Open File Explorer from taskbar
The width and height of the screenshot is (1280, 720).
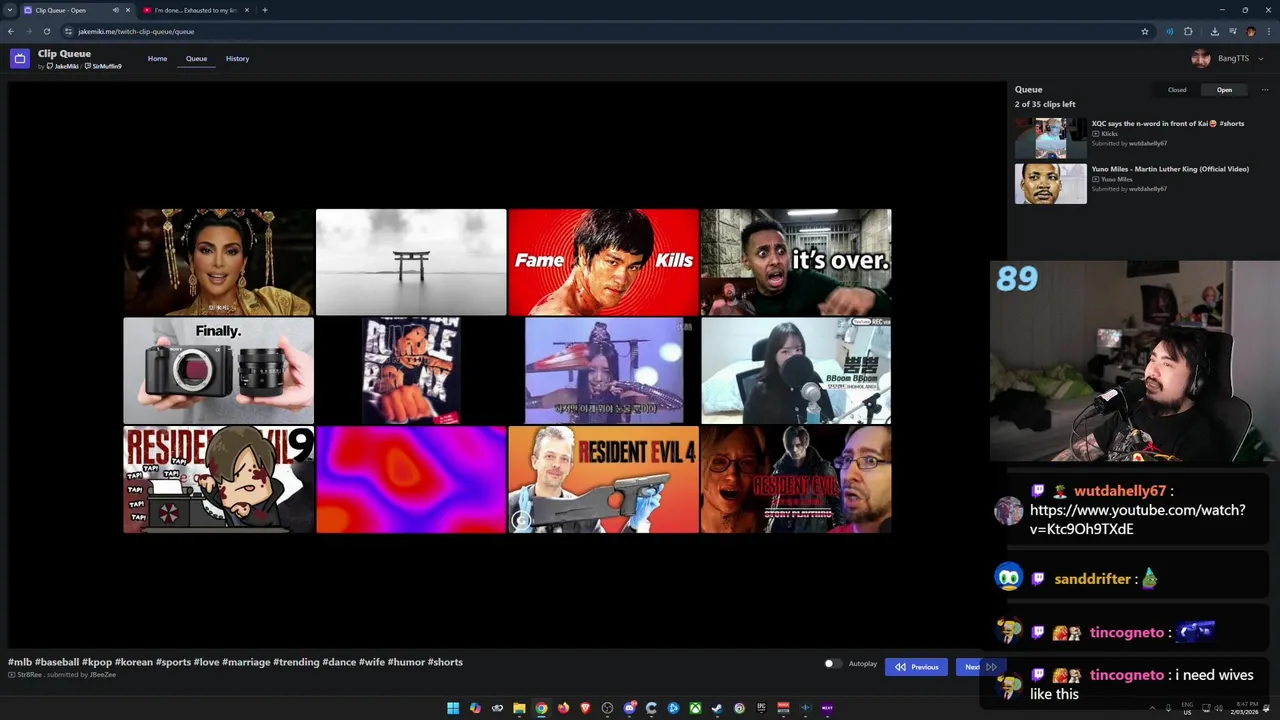(x=519, y=708)
